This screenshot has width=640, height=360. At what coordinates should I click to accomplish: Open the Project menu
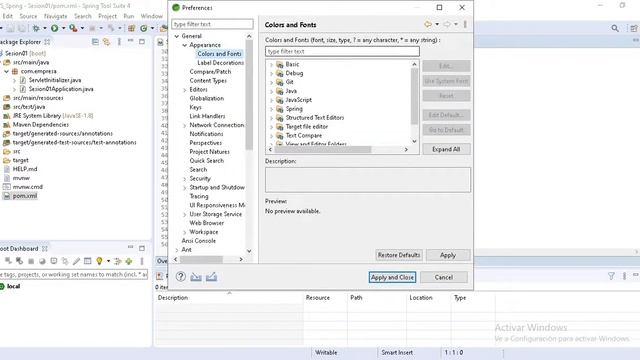click(x=107, y=16)
